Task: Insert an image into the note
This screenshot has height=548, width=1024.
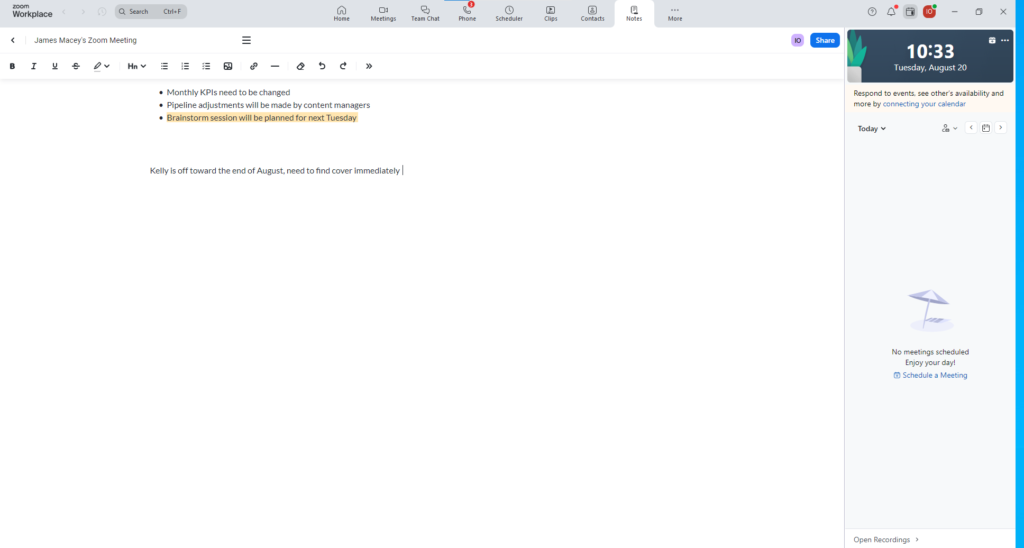Action: (x=228, y=66)
